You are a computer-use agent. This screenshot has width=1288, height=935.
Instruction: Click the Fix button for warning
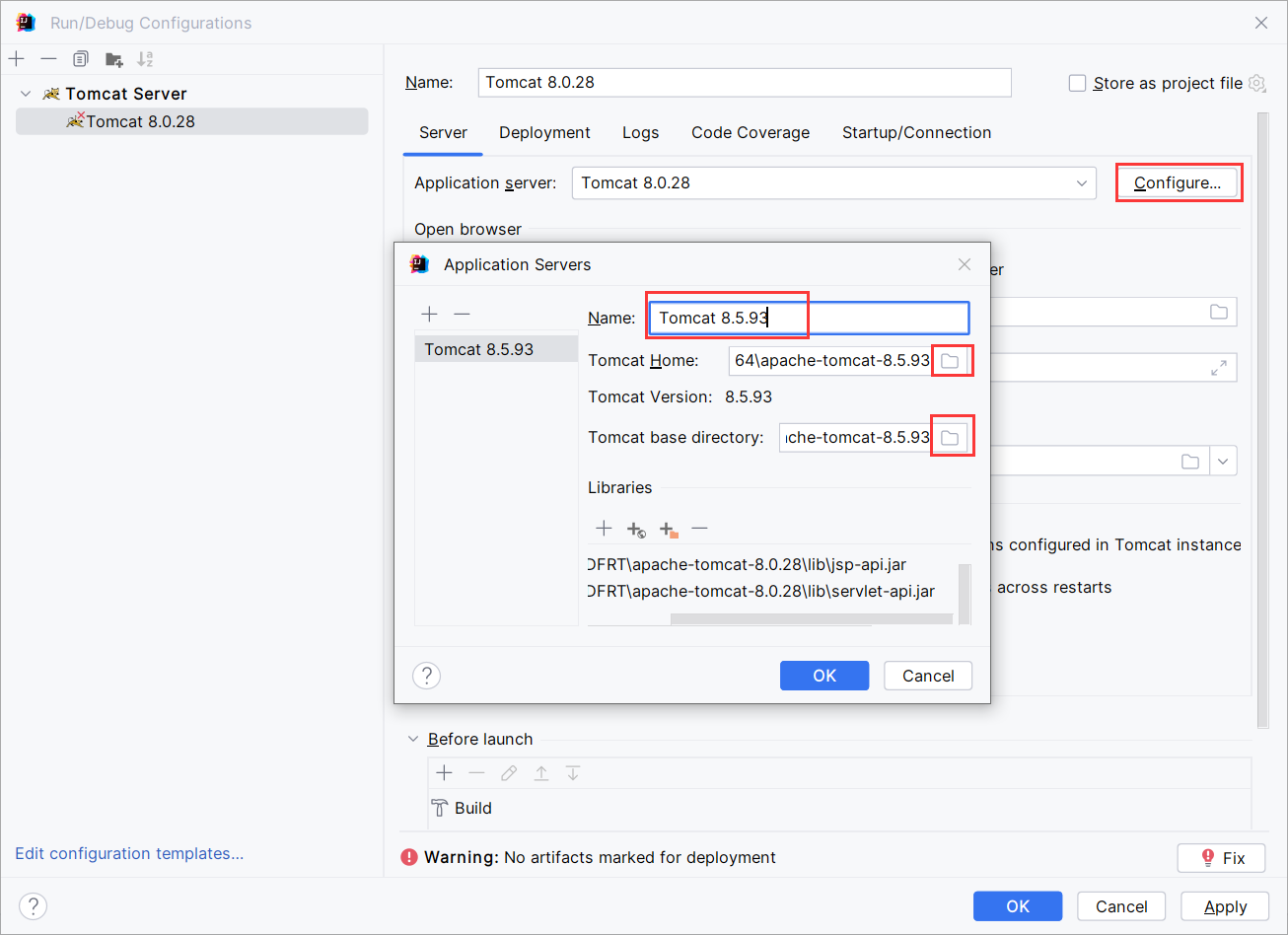(x=1221, y=858)
